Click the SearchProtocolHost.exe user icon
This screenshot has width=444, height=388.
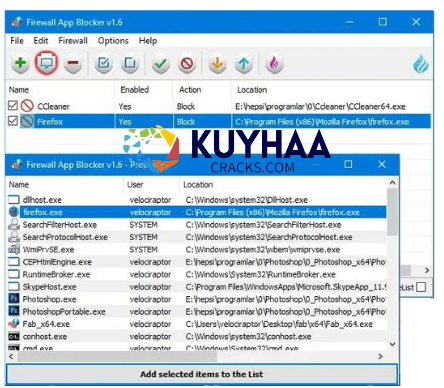pos(14,237)
